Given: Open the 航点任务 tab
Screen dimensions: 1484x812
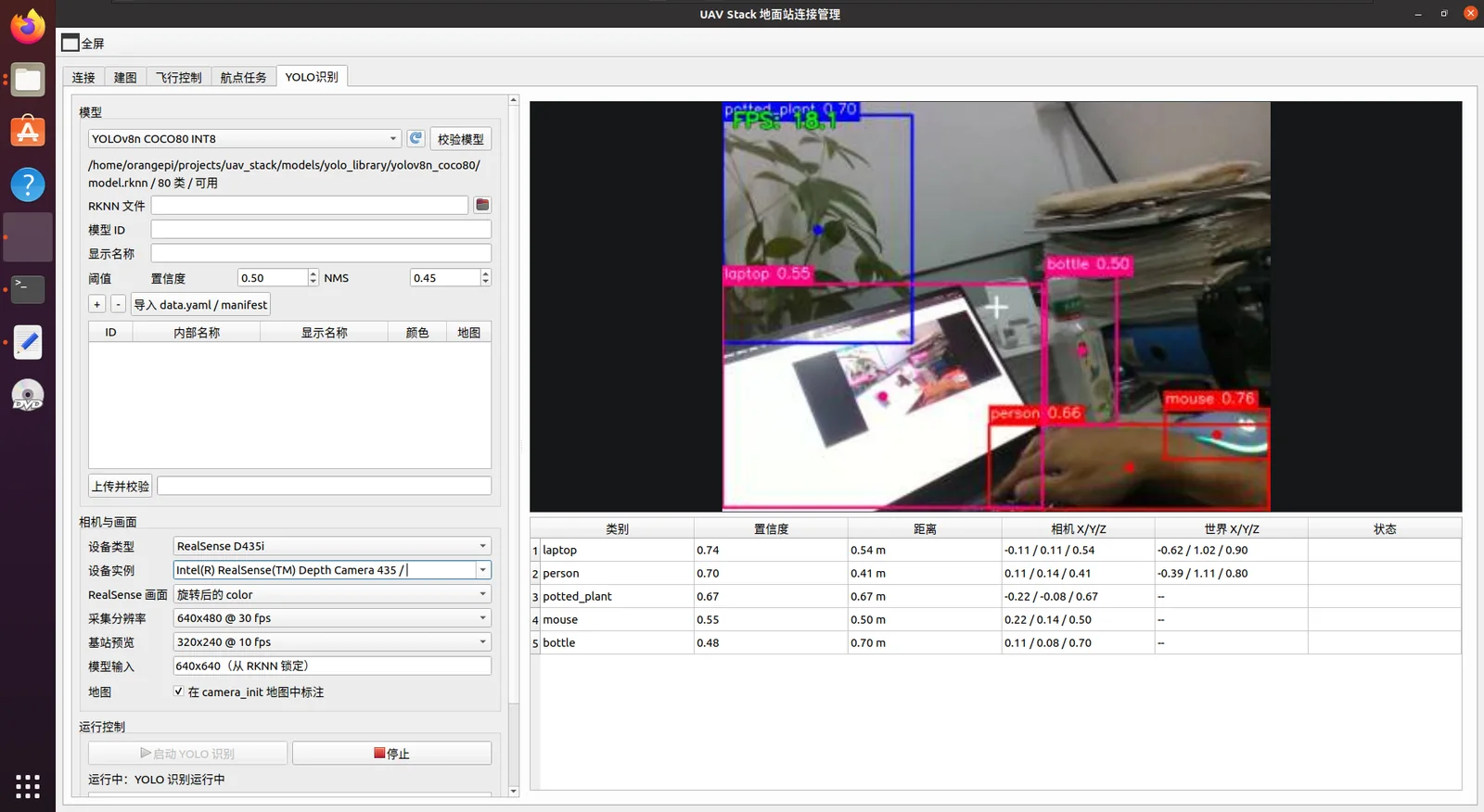Looking at the screenshot, I should 243,77.
